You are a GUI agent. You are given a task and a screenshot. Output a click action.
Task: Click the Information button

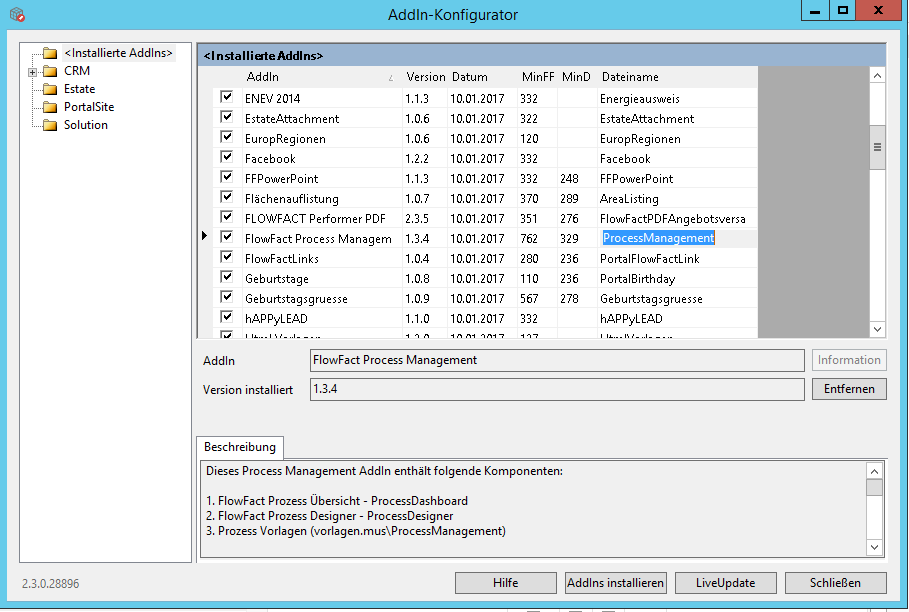coord(849,360)
